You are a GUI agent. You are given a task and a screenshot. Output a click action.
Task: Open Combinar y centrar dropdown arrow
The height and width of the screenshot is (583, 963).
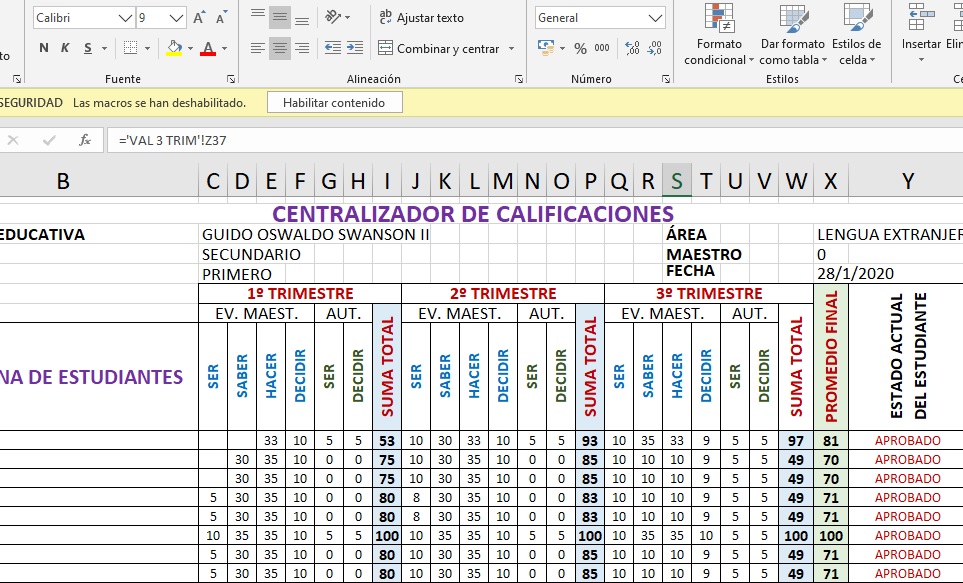[511, 49]
